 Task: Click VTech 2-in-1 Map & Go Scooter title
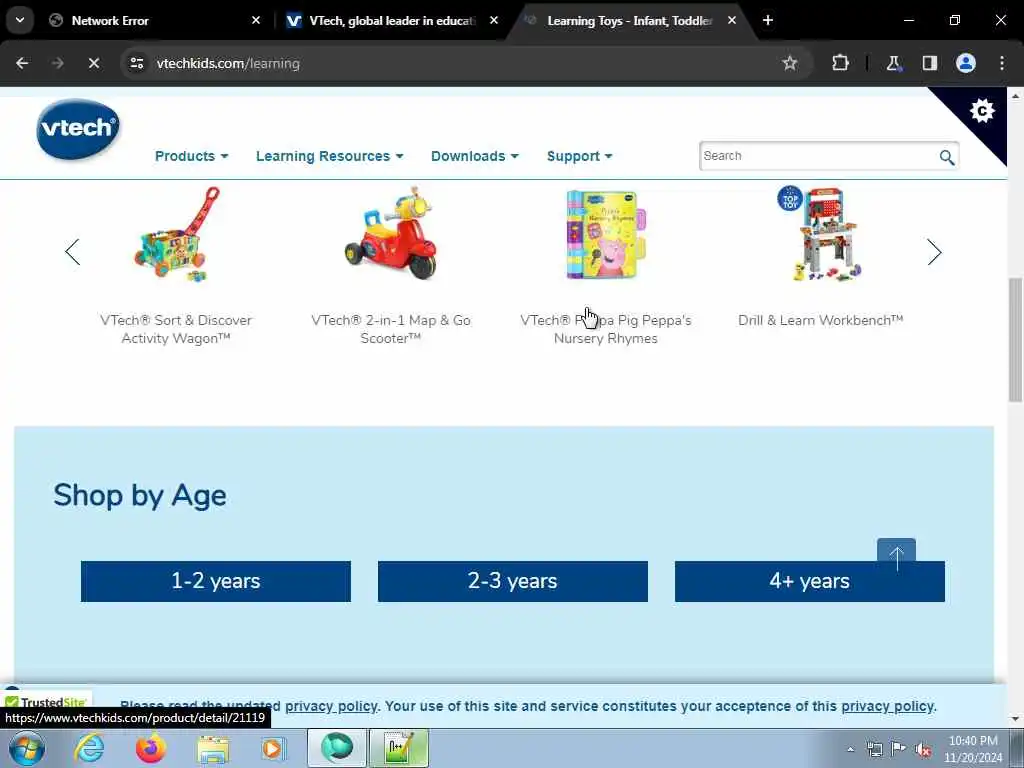pyautogui.click(x=391, y=329)
